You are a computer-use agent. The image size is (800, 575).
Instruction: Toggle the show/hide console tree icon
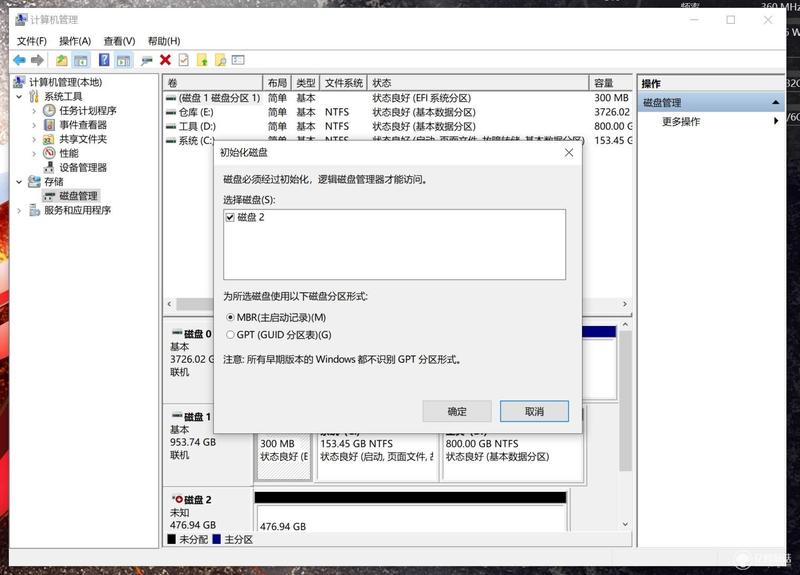point(81,60)
